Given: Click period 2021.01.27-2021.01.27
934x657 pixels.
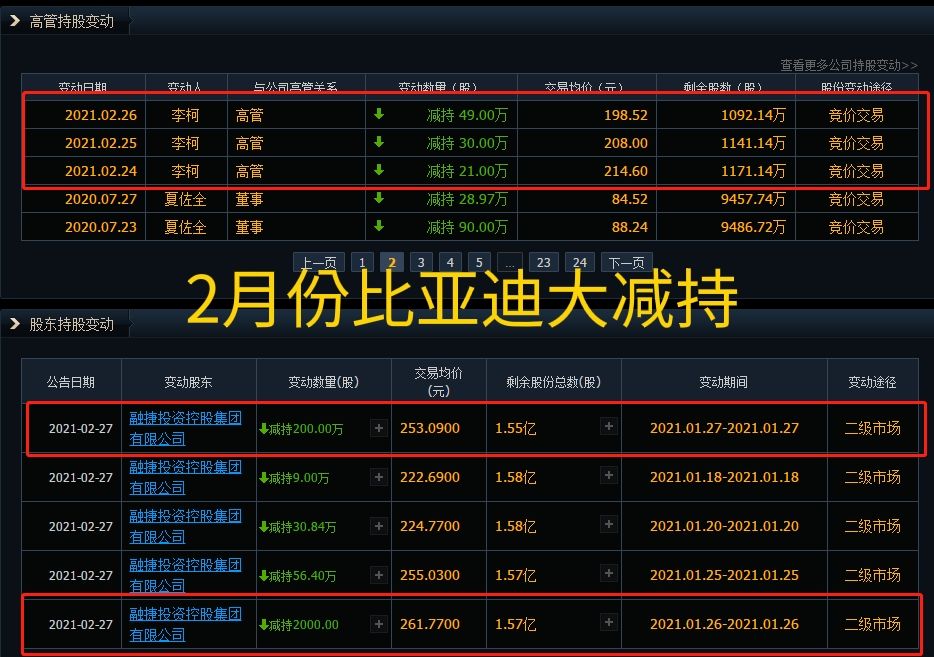Looking at the screenshot, I should 724,428.
